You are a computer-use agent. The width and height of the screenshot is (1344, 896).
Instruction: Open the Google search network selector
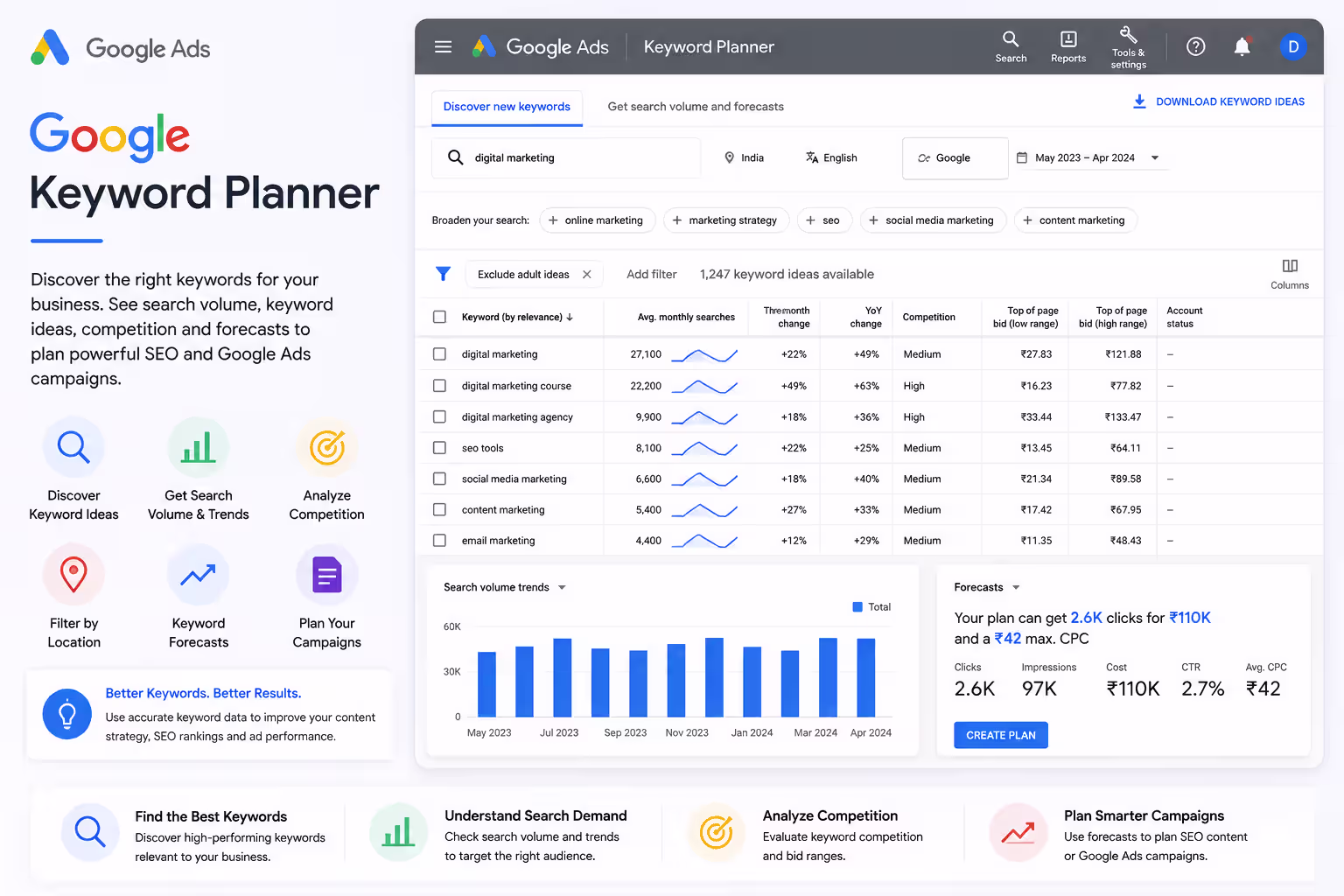click(x=955, y=158)
